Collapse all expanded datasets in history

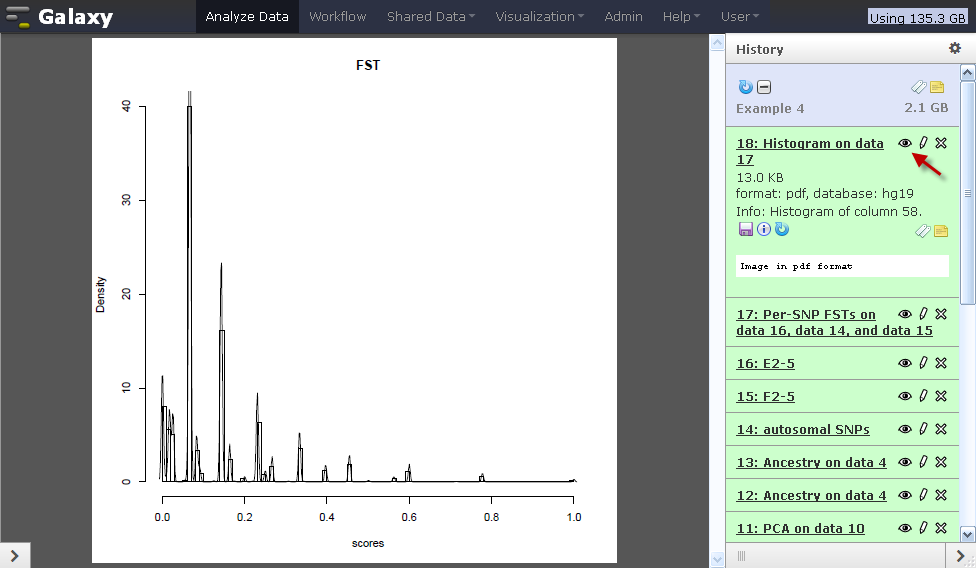coord(764,87)
